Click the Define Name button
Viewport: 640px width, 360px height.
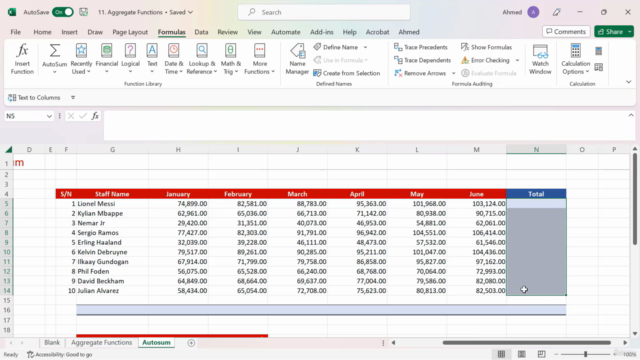point(336,47)
